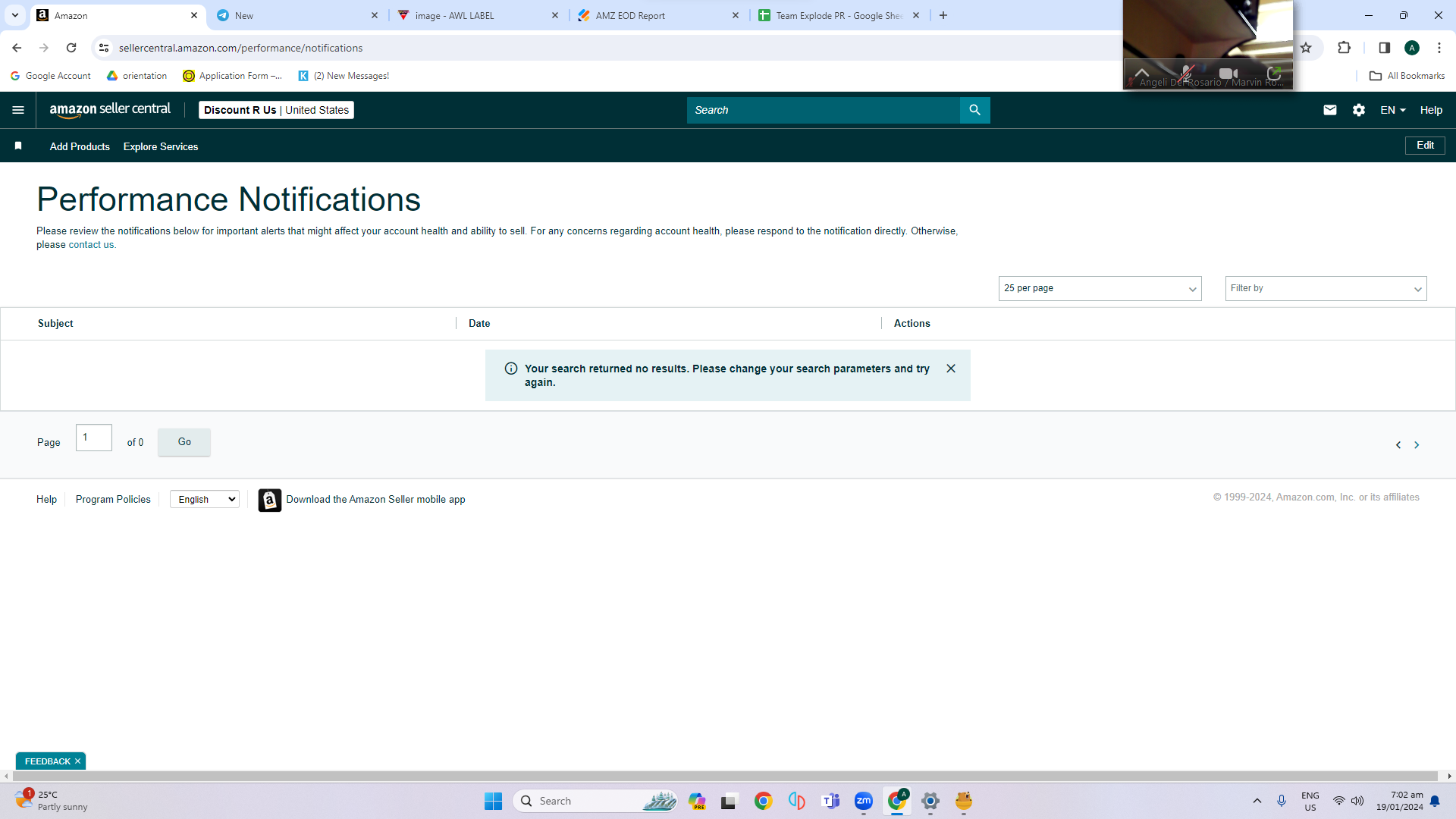This screenshot has height=819, width=1456.
Task: Open the English footer language select
Action: pos(205,499)
